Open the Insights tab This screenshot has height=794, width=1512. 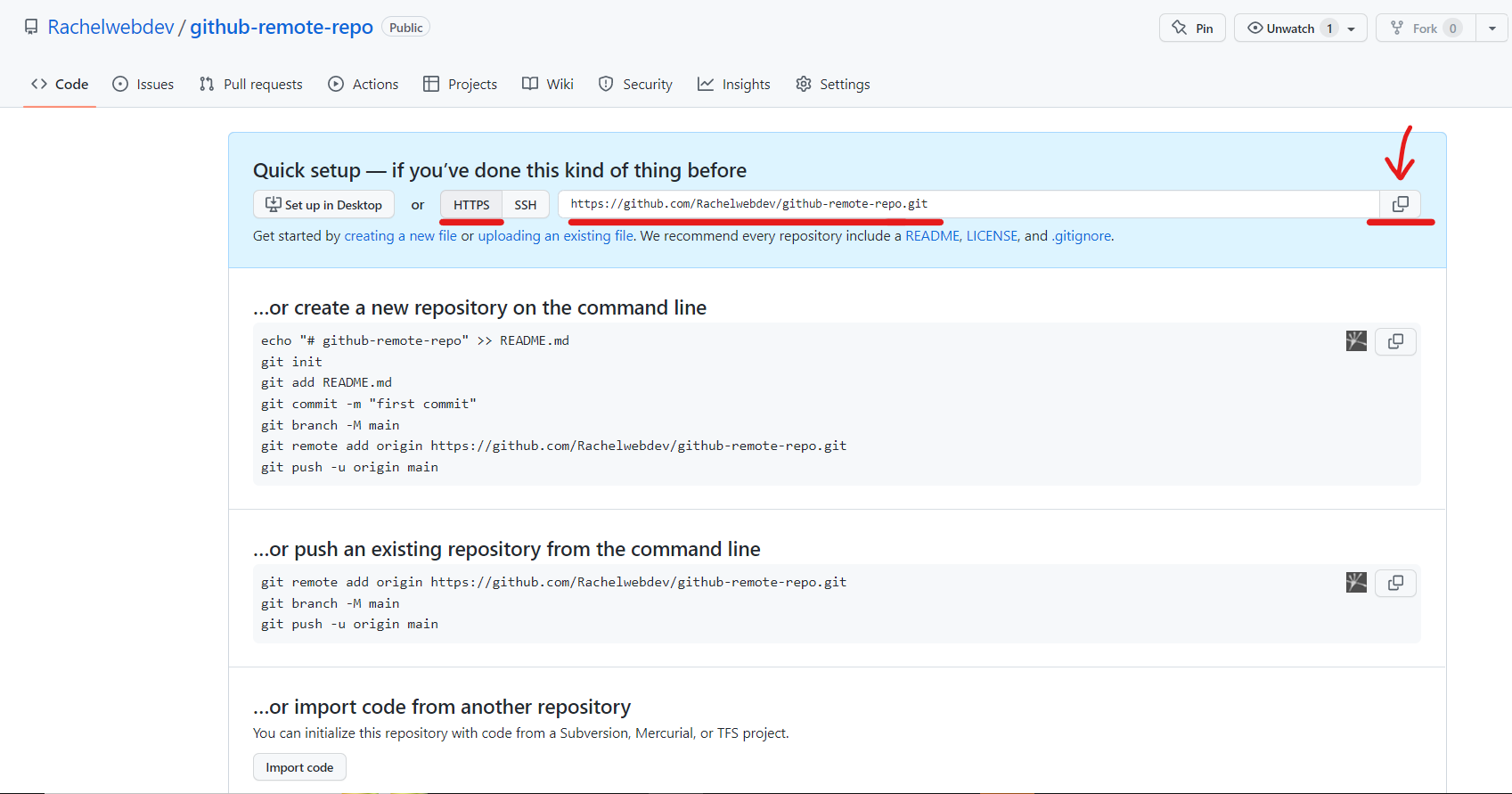tap(734, 85)
